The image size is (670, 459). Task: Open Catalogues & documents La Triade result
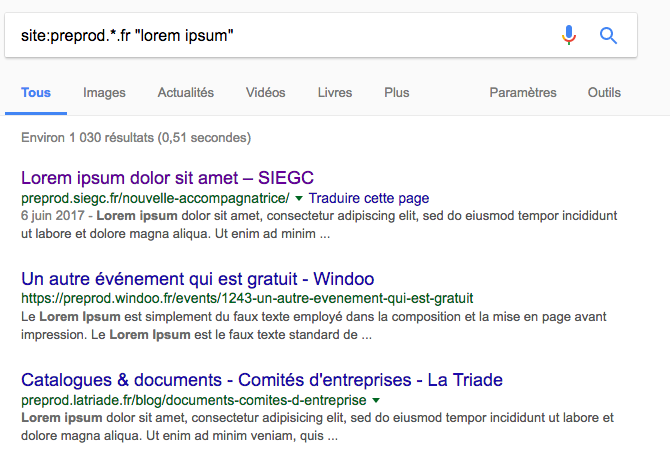pyautogui.click(x=262, y=380)
